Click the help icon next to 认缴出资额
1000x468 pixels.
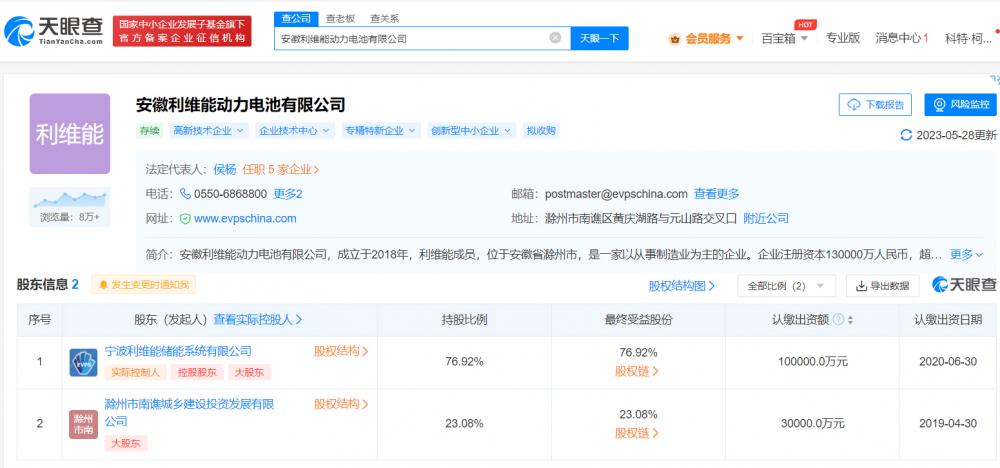[x=838, y=319]
